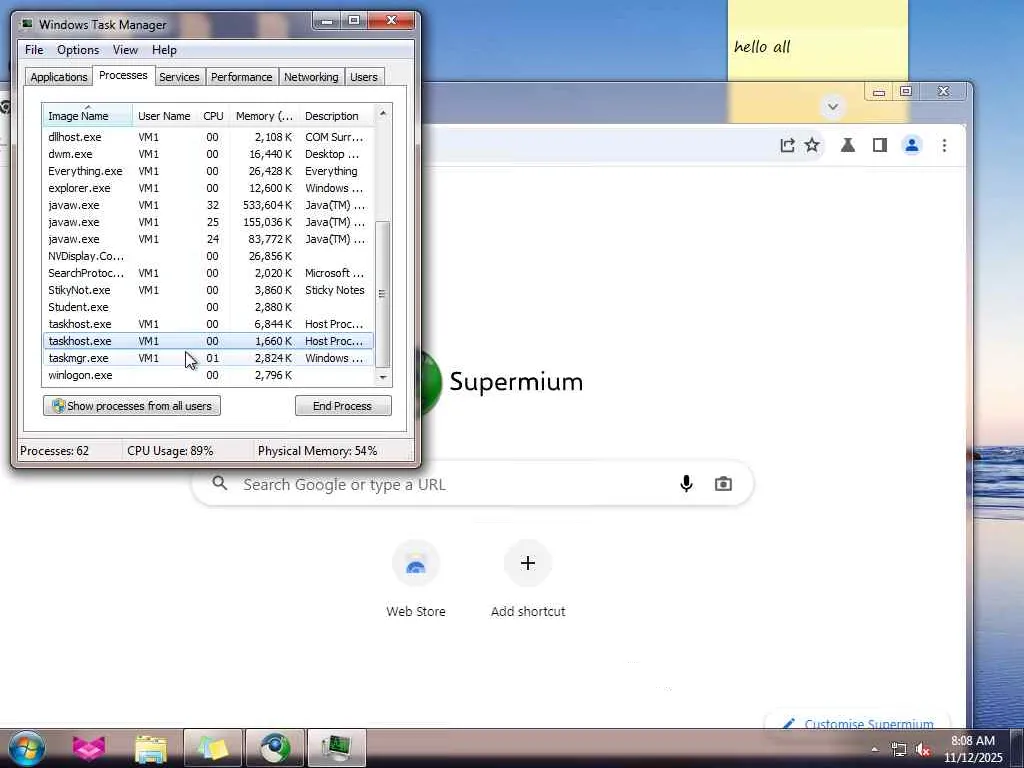Screen dimensions: 1024x768
Task: Click the magnifier icon in search box
Action: [x=220, y=483]
